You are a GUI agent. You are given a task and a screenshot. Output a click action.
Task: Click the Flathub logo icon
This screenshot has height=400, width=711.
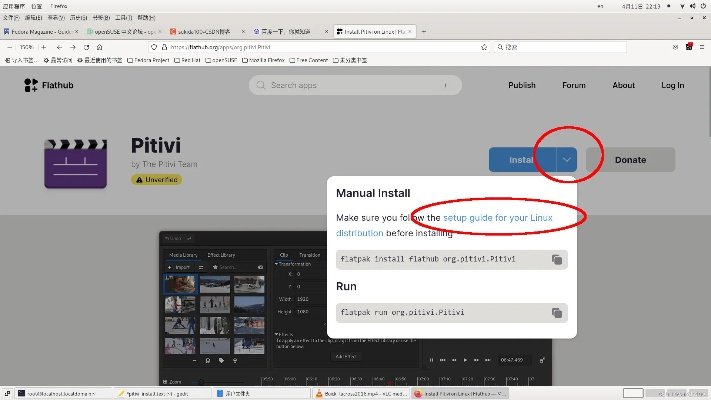pyautogui.click(x=31, y=86)
